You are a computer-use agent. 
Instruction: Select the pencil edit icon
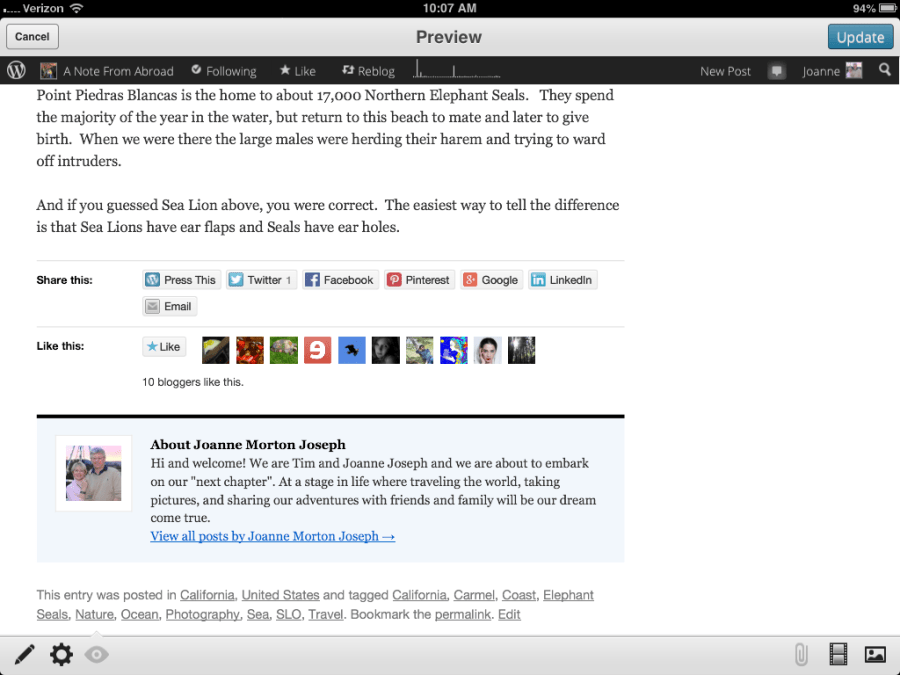(25, 655)
